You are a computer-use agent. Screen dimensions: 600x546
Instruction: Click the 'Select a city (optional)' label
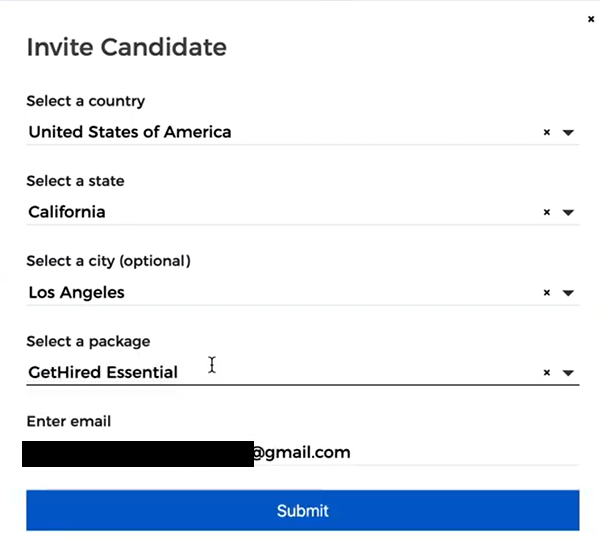tap(108, 261)
